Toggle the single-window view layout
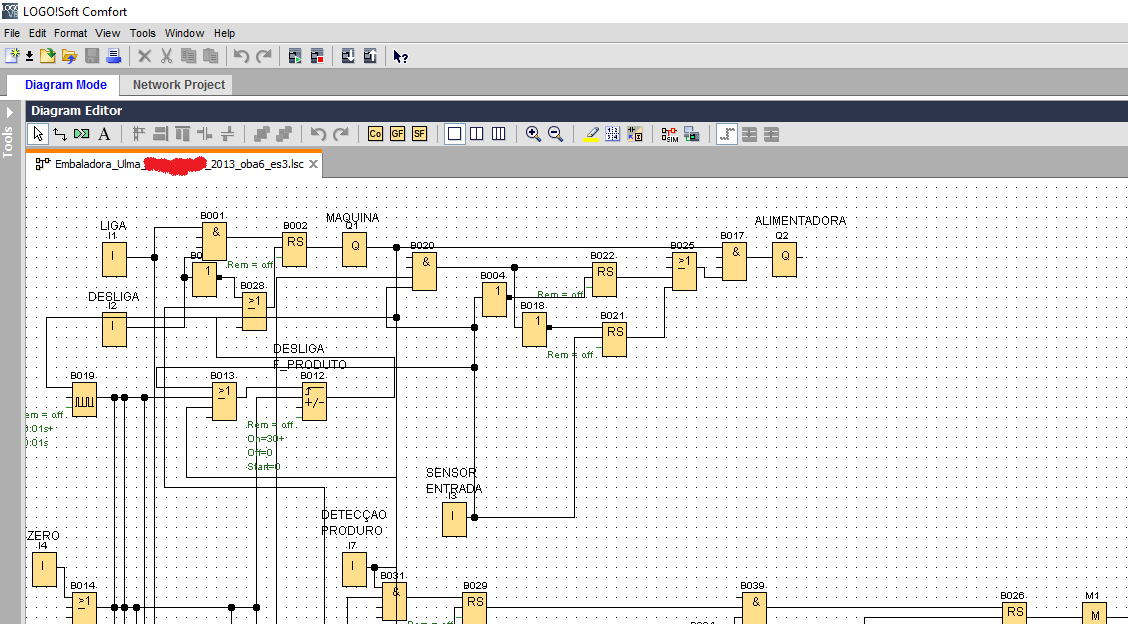This screenshot has width=1128, height=624. [x=455, y=134]
